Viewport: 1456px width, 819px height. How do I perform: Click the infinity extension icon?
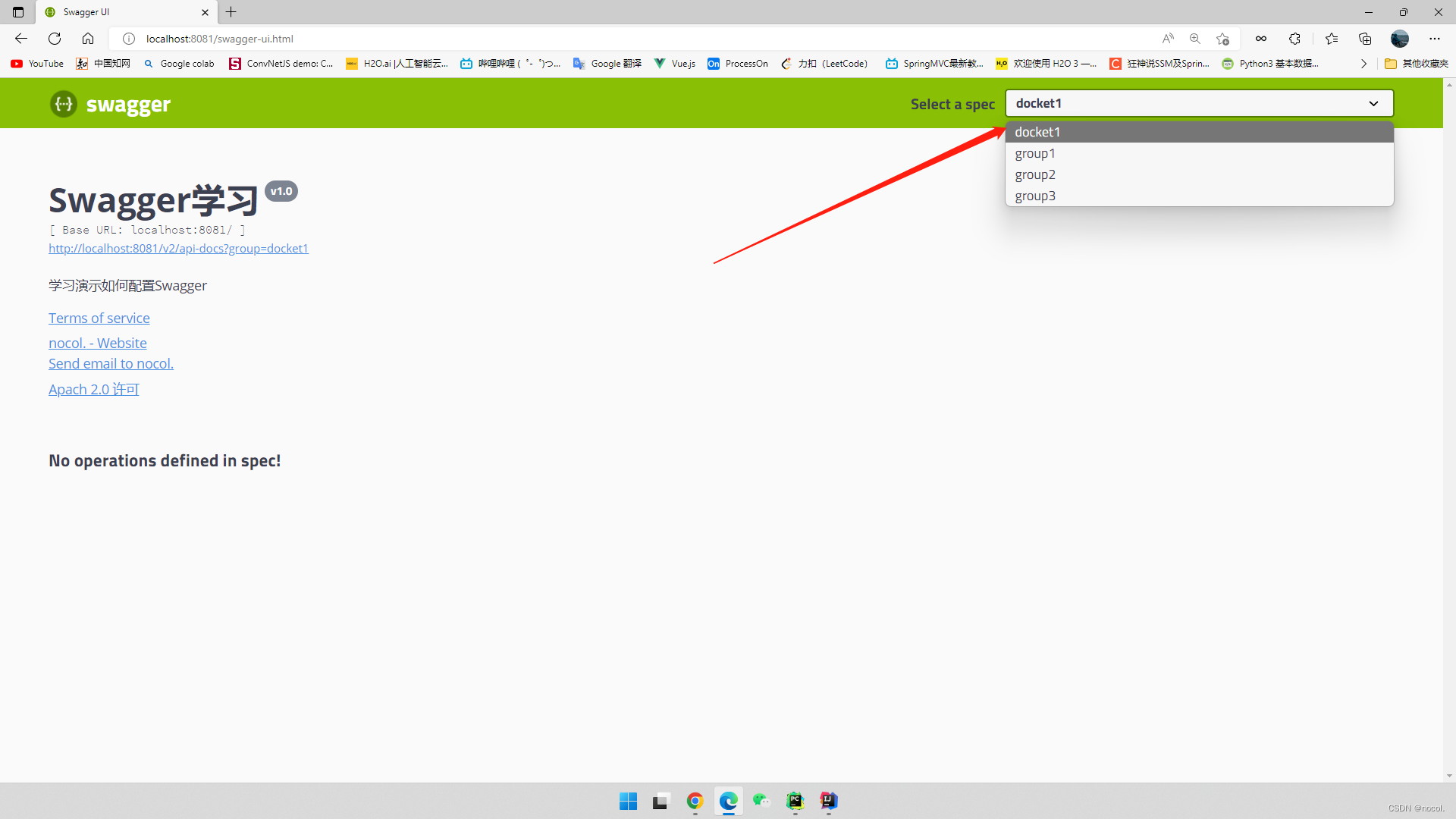click(1261, 39)
